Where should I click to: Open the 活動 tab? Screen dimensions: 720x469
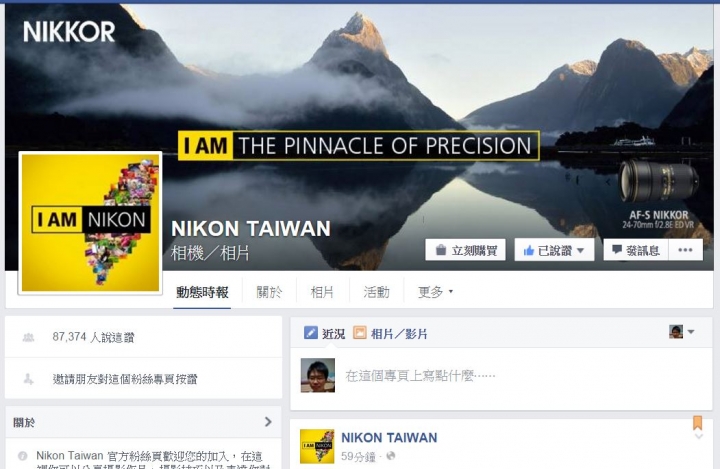[x=376, y=292]
